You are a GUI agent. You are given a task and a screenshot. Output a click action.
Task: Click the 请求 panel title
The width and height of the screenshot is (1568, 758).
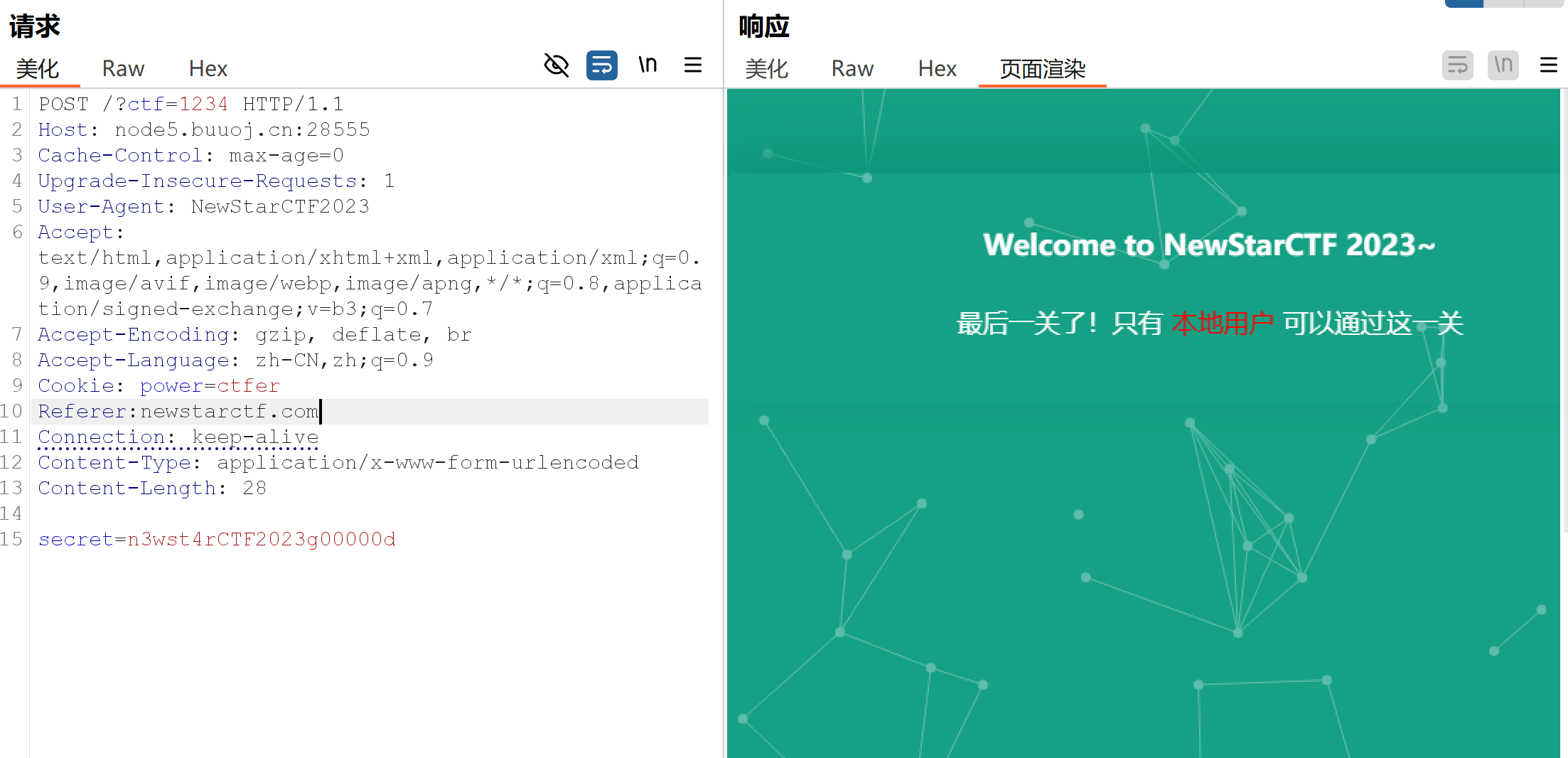tap(35, 26)
